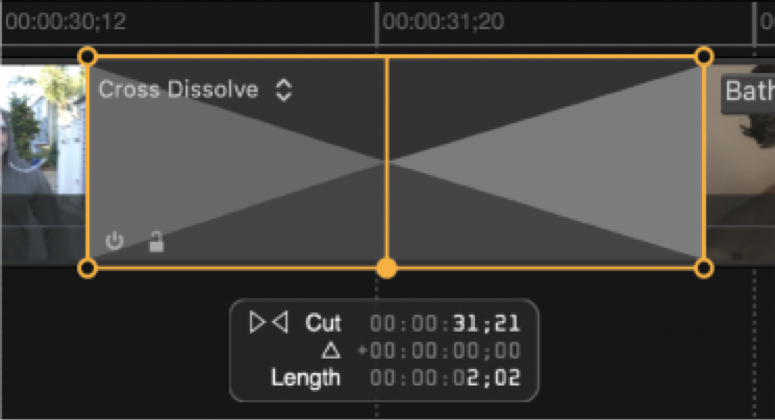Image resolution: width=775 pixels, height=420 pixels.
Task: Click the Cut timecode 00:00:31;21
Action: tap(445, 324)
